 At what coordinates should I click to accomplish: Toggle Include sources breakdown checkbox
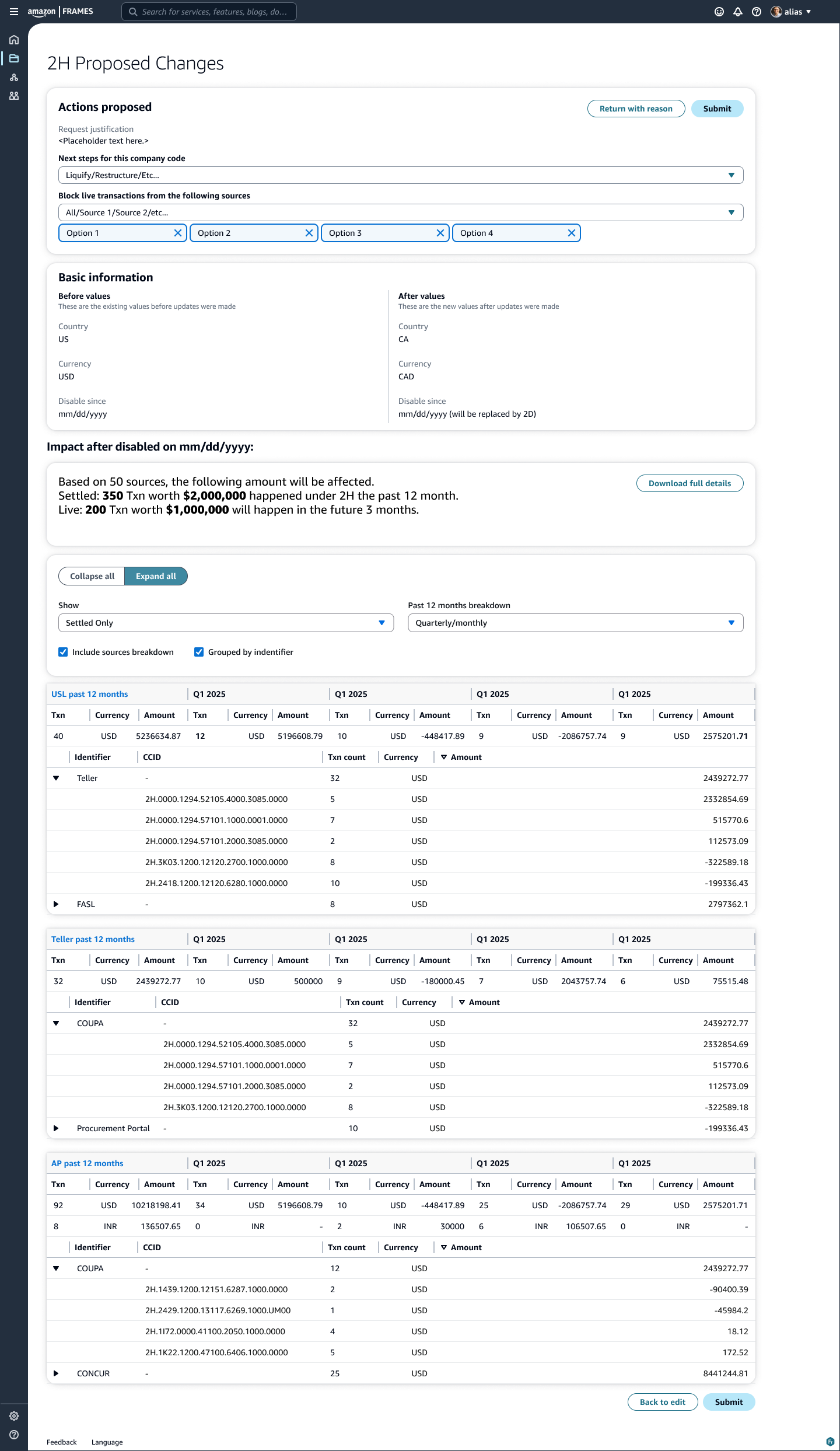pyautogui.click(x=63, y=652)
